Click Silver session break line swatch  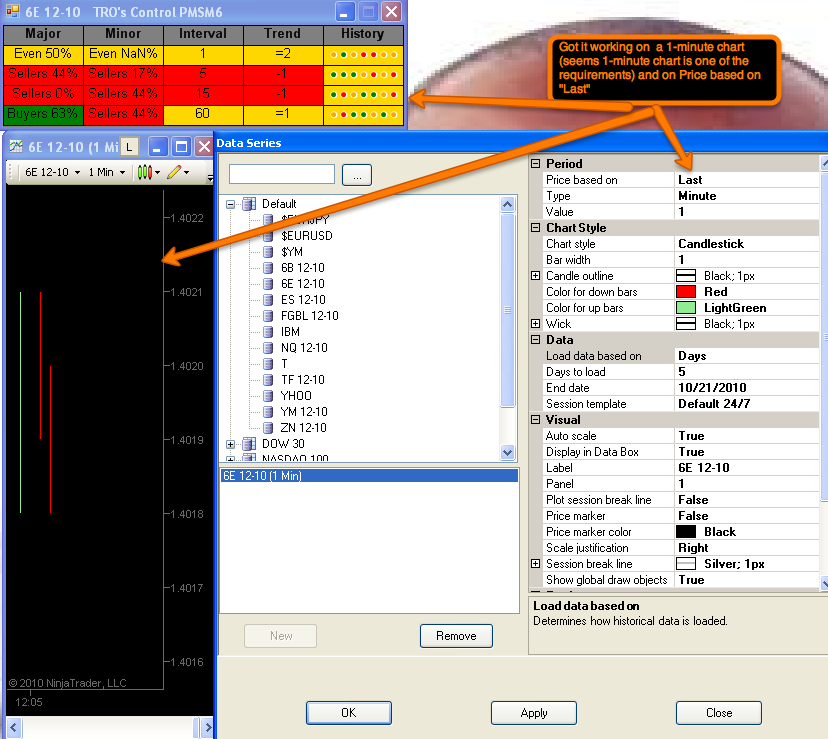(x=686, y=564)
